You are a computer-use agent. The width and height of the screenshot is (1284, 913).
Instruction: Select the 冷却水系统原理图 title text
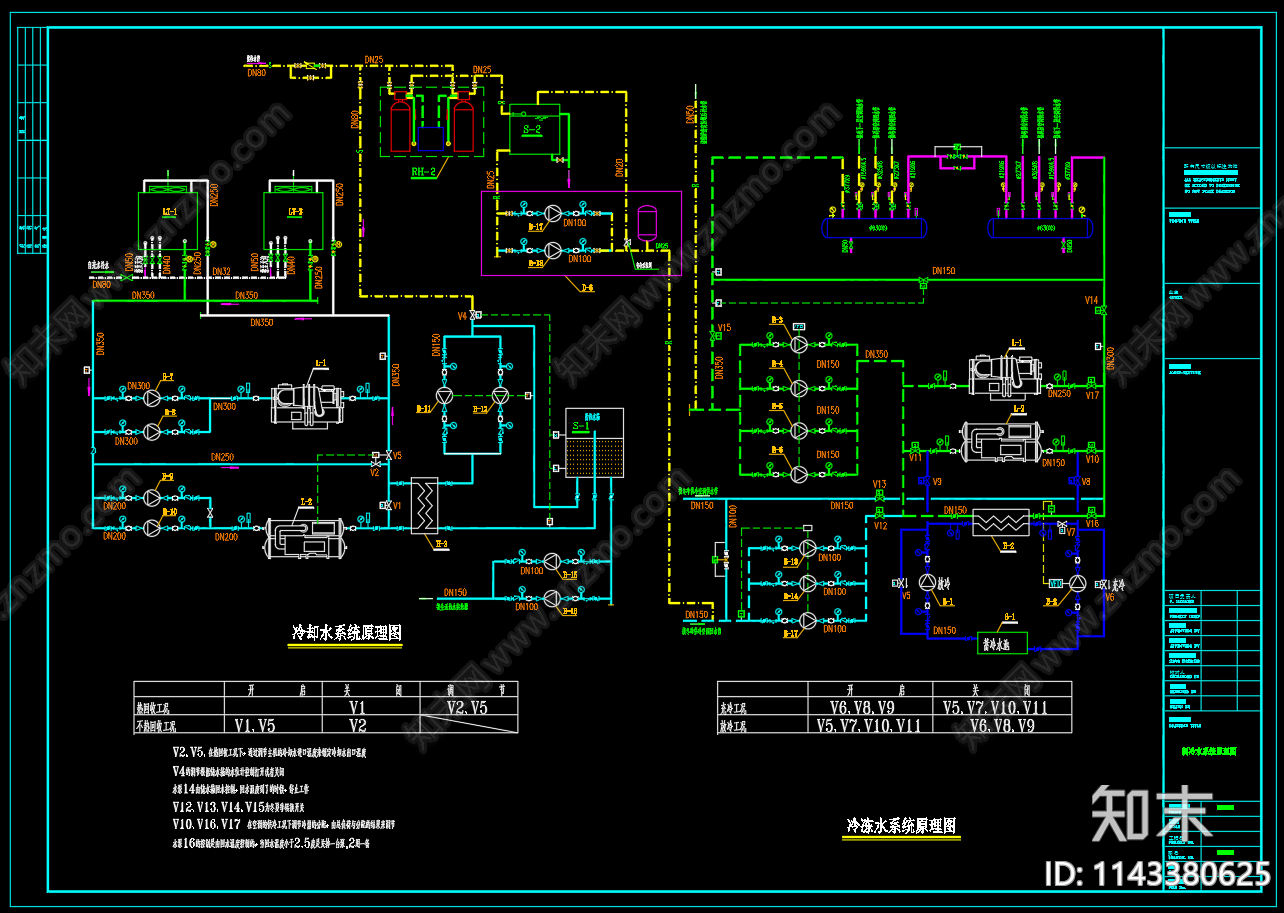tap(346, 632)
